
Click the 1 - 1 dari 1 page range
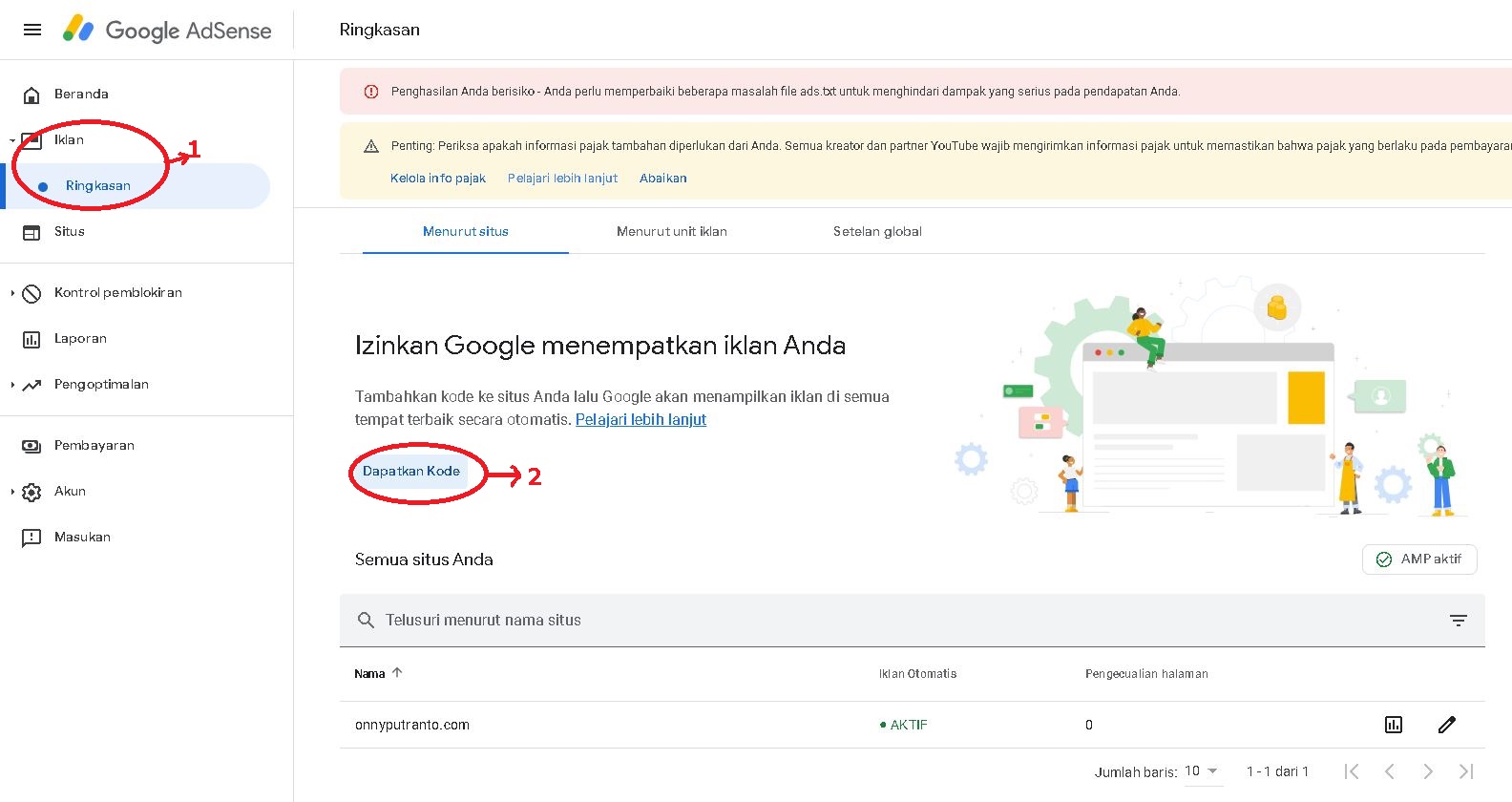click(1277, 771)
